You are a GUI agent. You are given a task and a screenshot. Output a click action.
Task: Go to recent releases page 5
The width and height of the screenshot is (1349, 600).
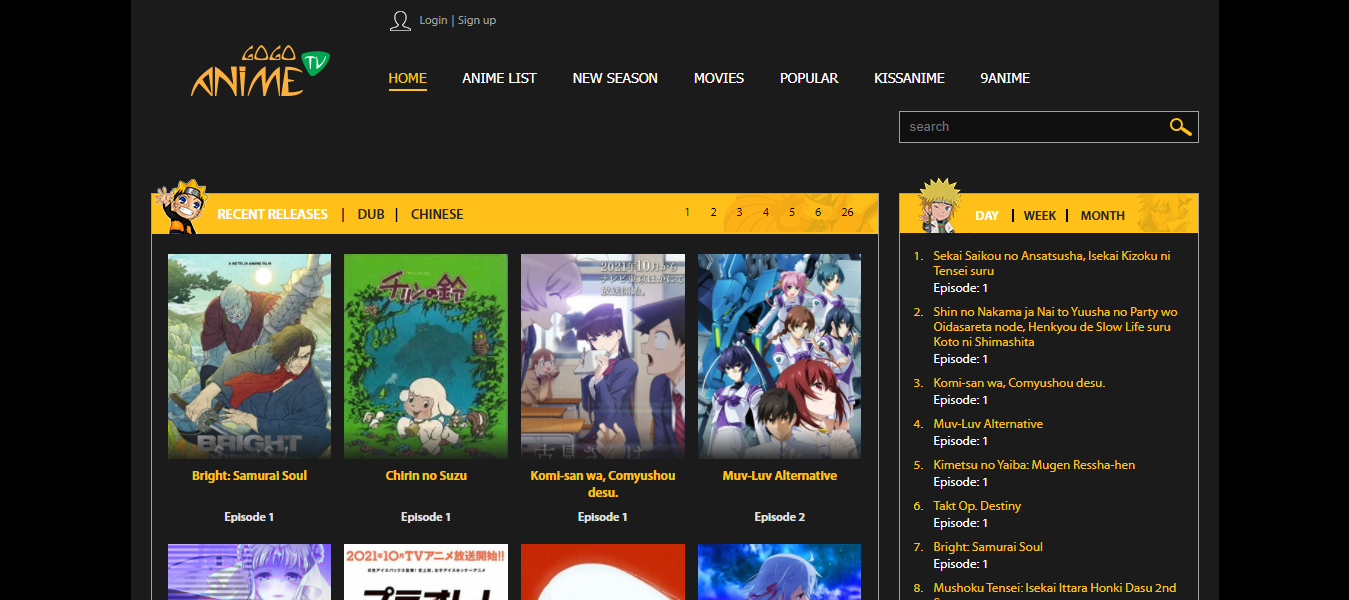coord(792,212)
